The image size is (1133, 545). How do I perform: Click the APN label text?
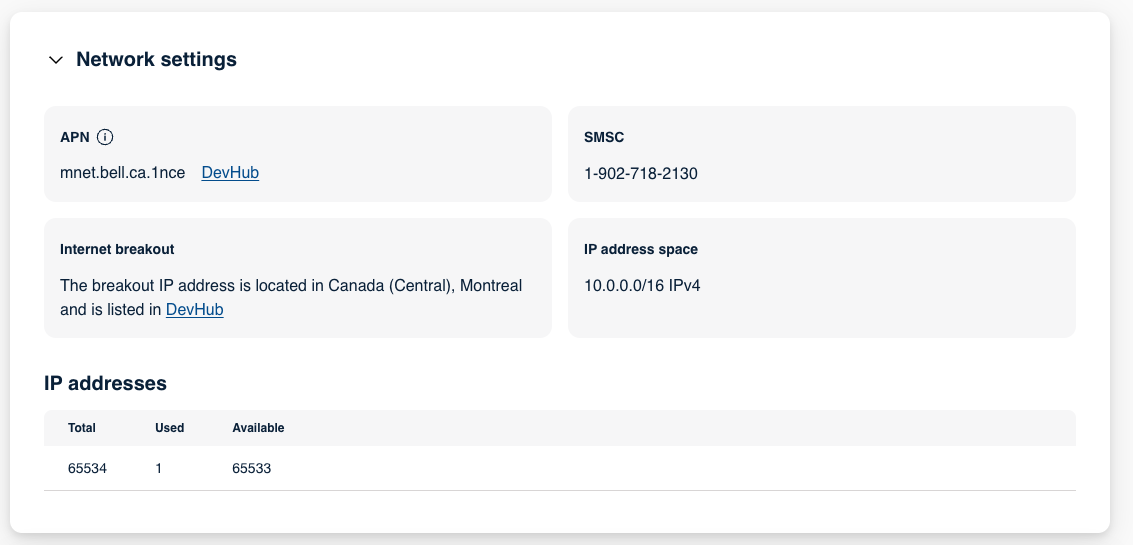click(74, 137)
